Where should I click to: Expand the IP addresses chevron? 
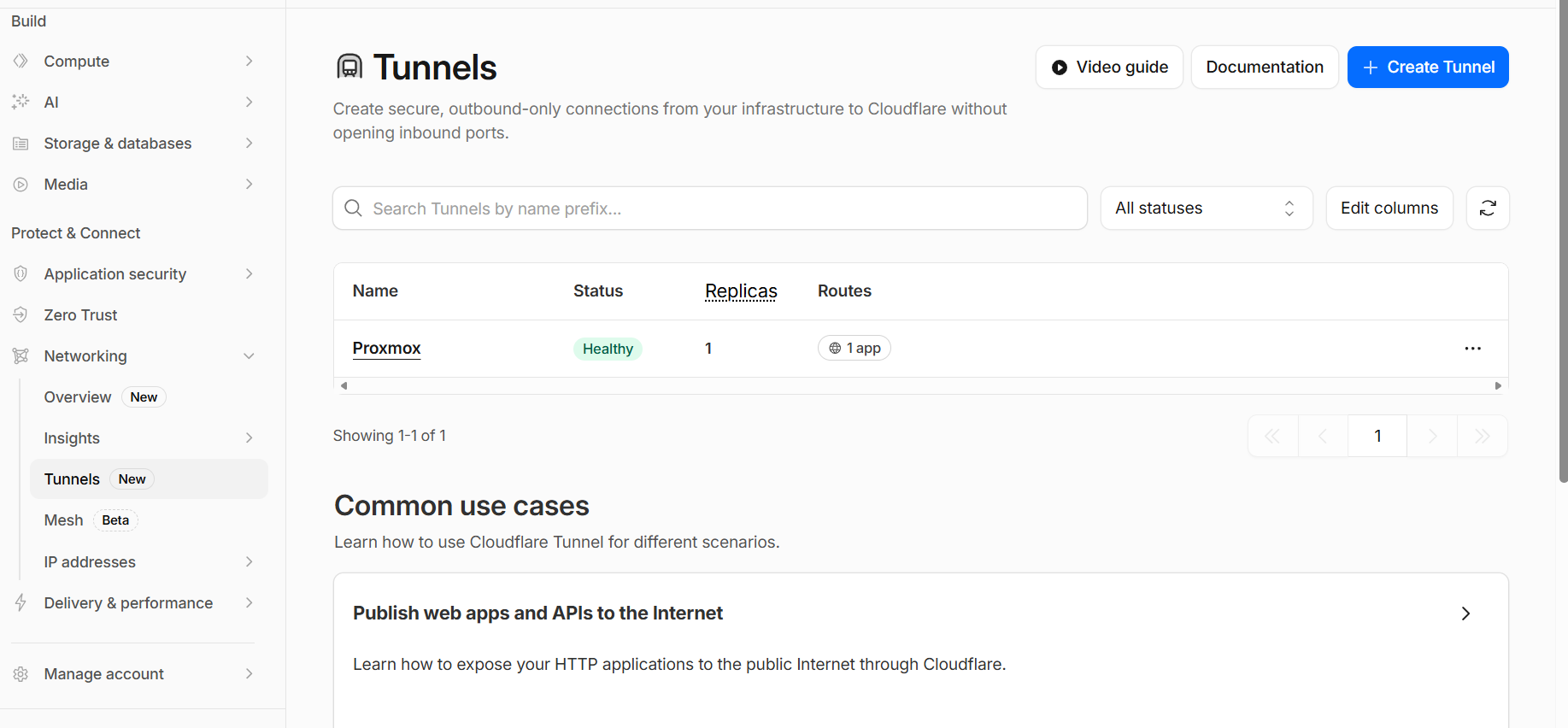(x=249, y=562)
